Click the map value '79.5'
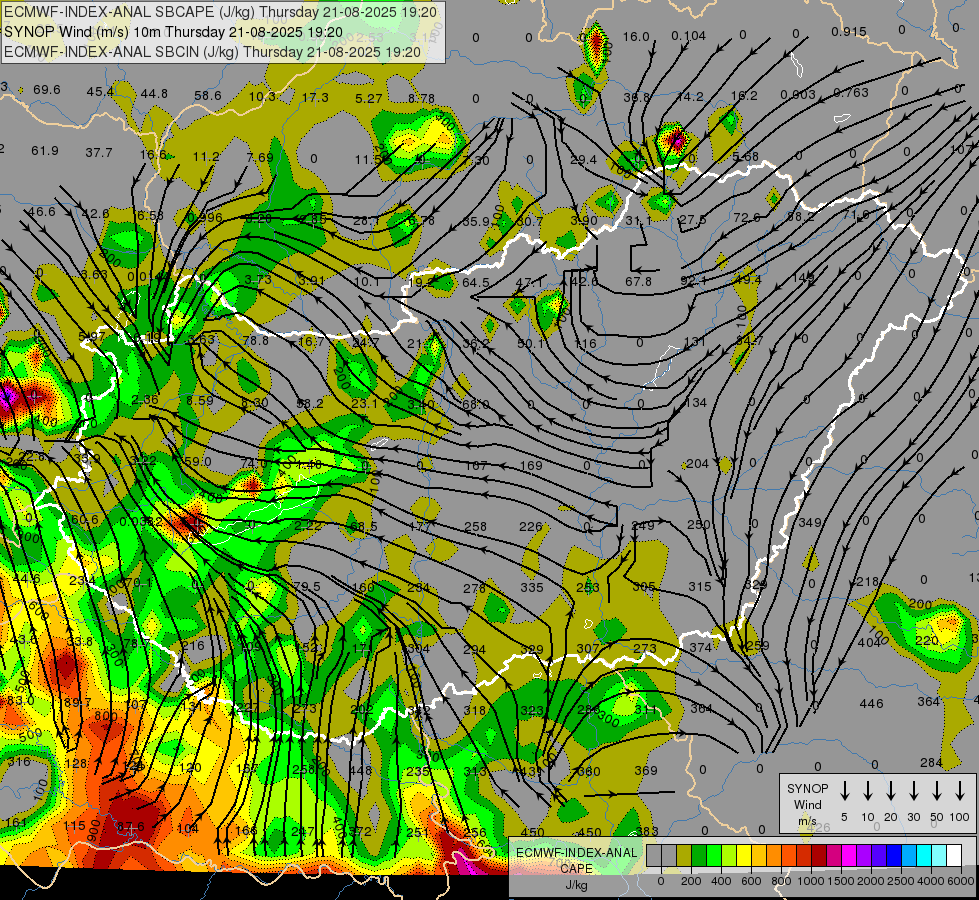Viewport: 979px width, 900px height. tap(307, 586)
